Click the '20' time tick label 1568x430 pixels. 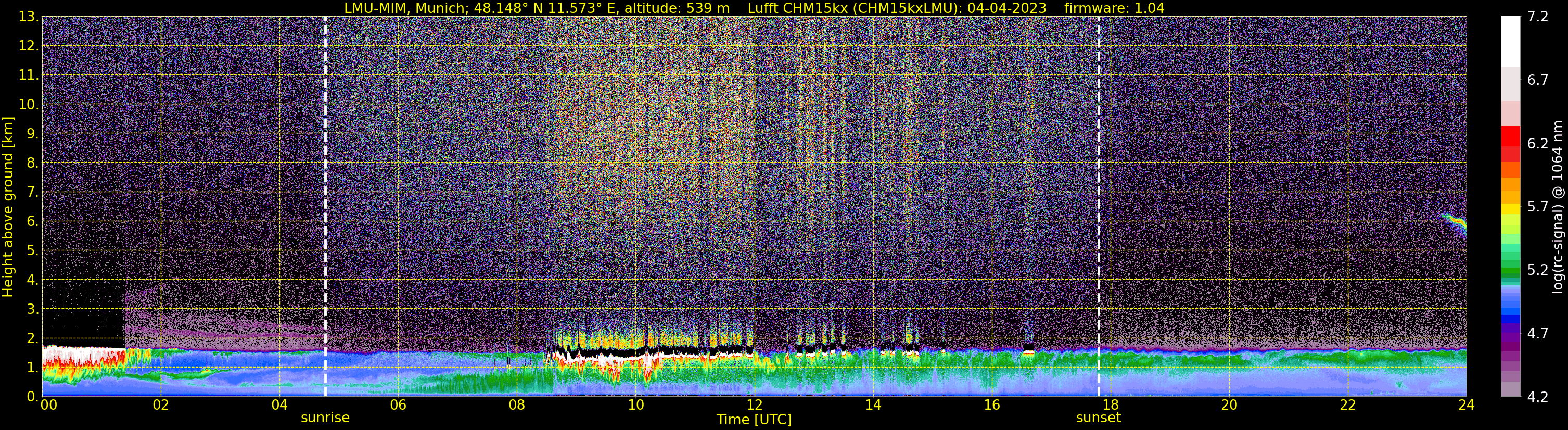[x=1229, y=405]
